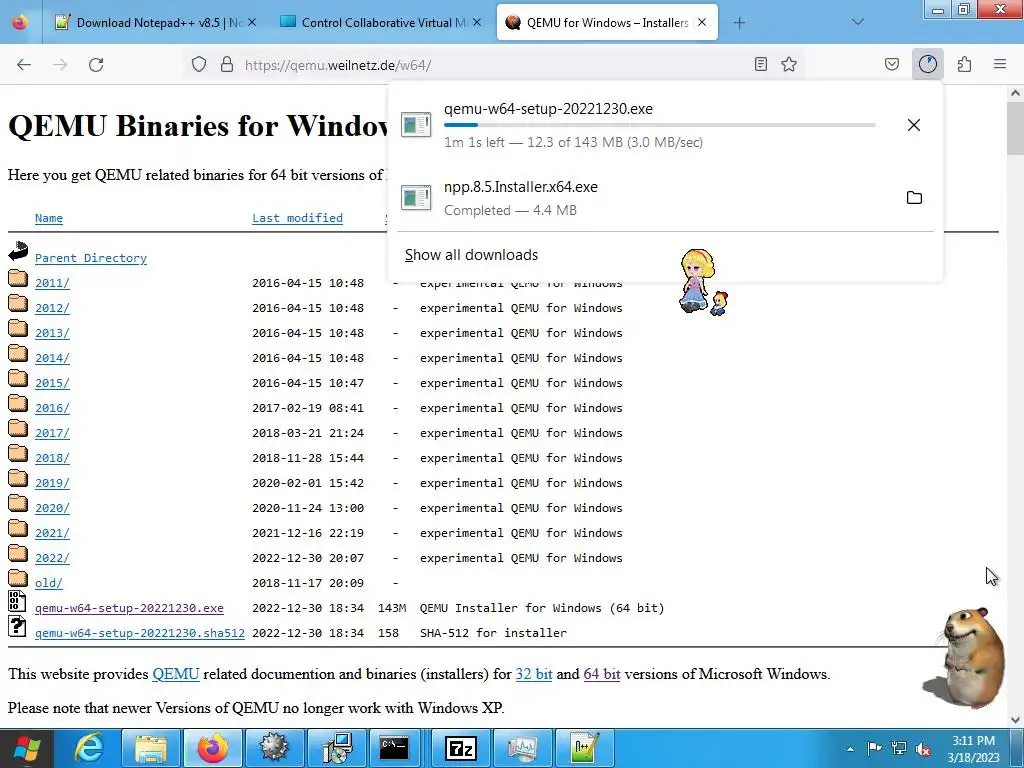Image resolution: width=1024 pixels, height=768 pixels.
Task: Click folder icon beside 2022/
Action: tap(18, 553)
